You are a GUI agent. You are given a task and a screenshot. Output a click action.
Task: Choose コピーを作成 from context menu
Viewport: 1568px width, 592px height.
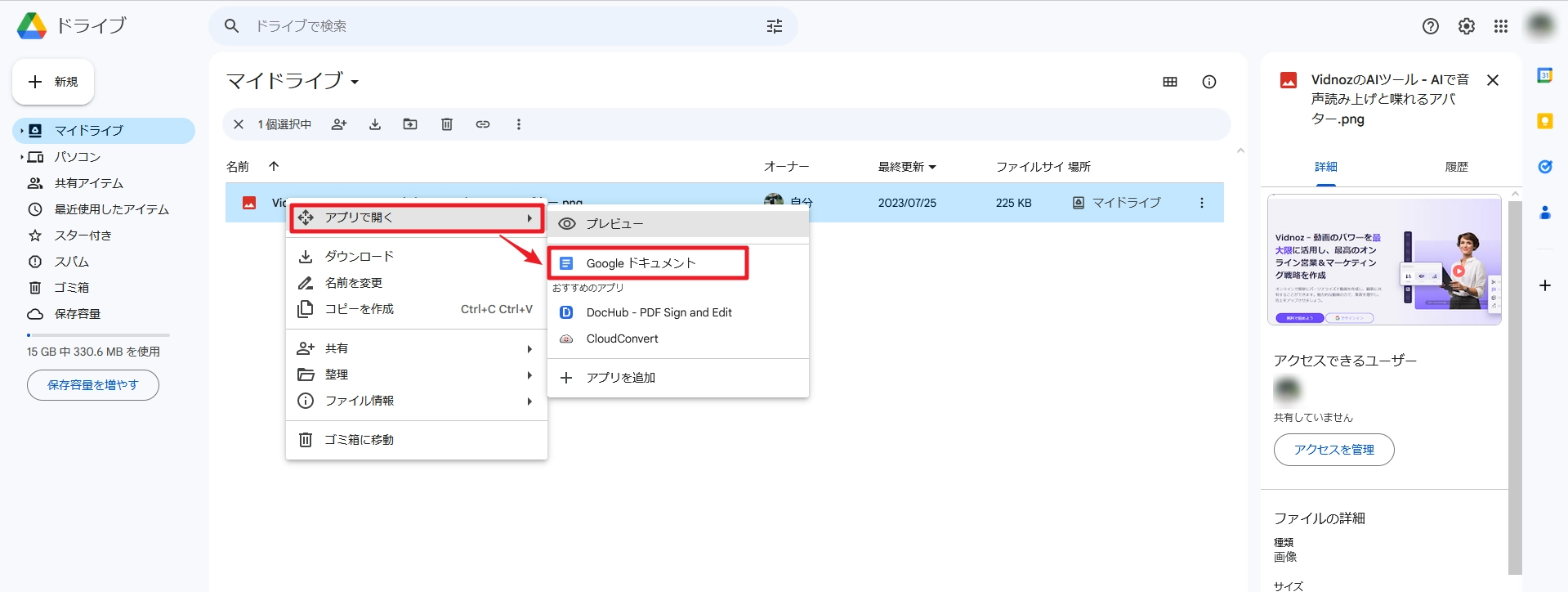417,309
